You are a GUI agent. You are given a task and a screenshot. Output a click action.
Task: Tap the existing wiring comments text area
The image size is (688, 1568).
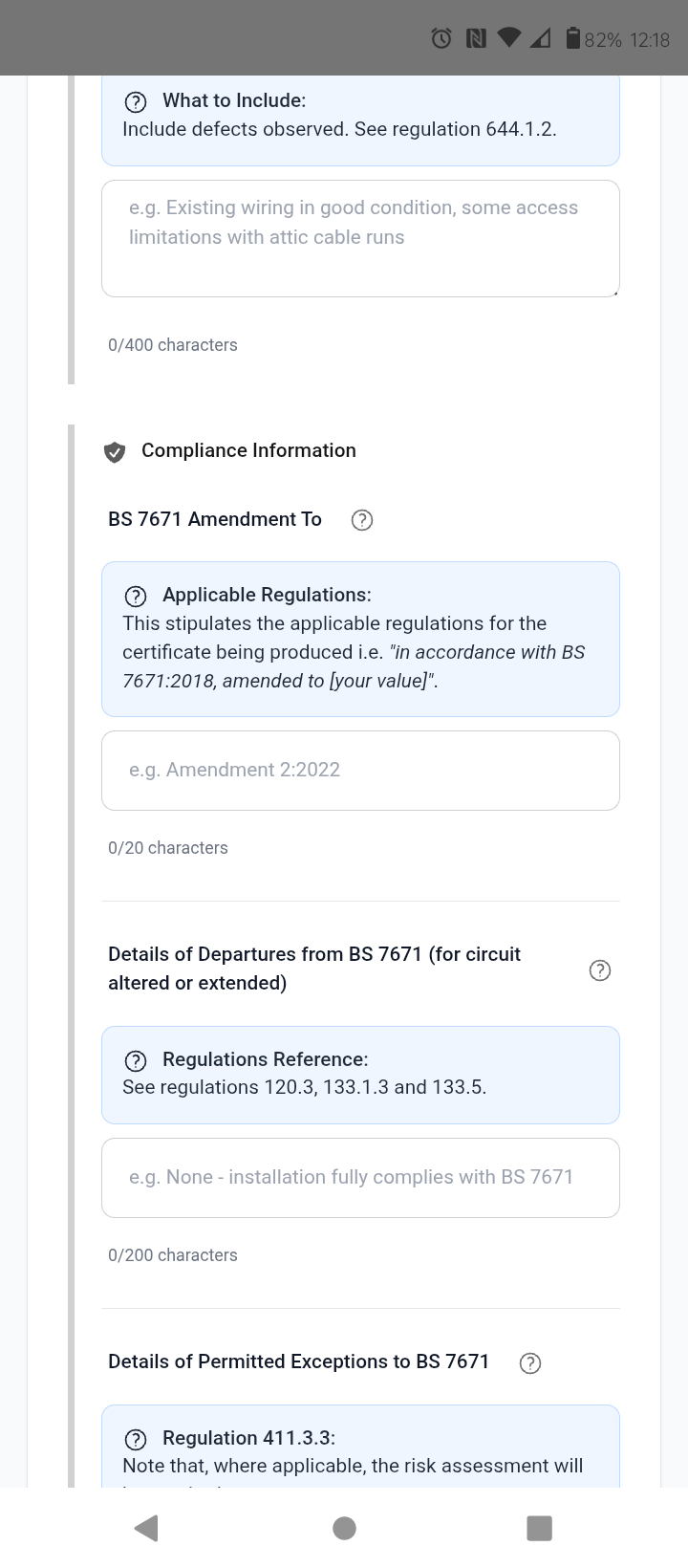click(360, 238)
